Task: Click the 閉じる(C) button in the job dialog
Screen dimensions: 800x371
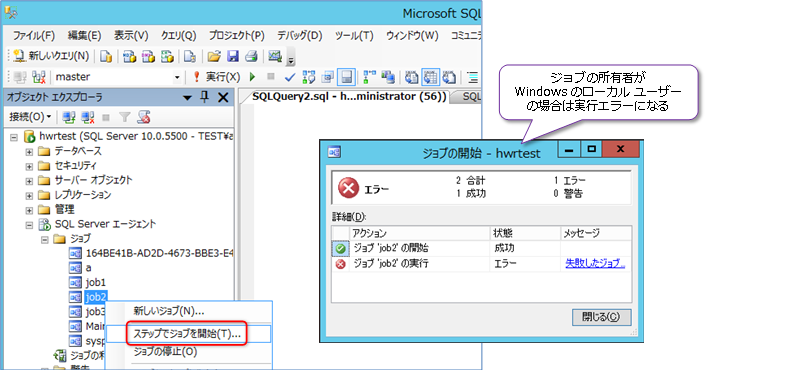Action: pos(602,317)
